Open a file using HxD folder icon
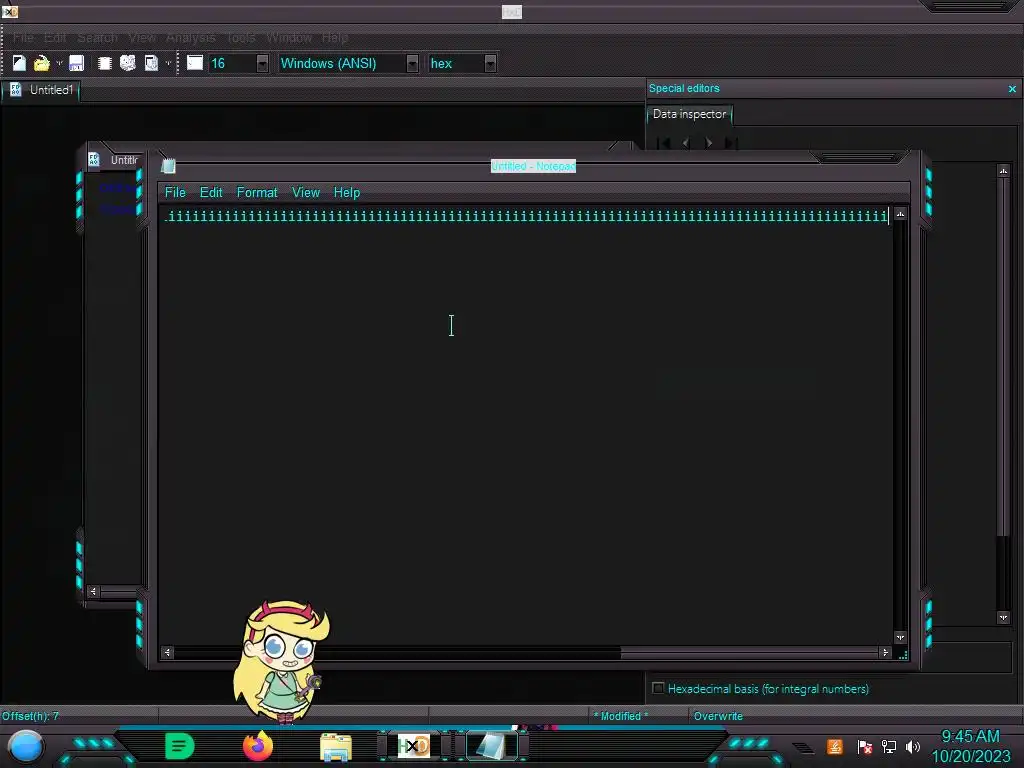 coord(41,63)
